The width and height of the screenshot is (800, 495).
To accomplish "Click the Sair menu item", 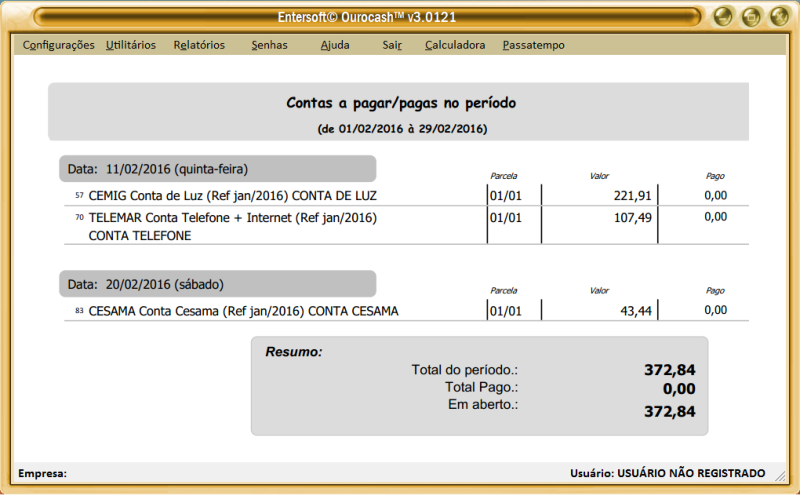I will pos(392,45).
